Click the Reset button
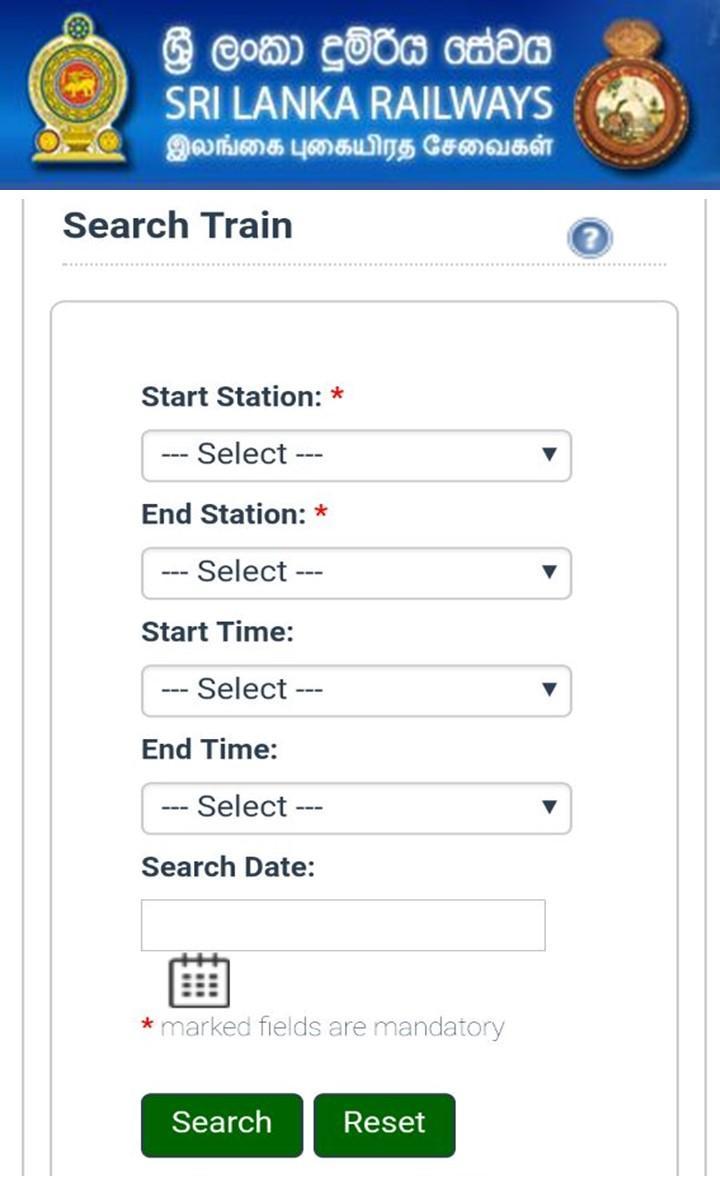 [x=384, y=1124]
